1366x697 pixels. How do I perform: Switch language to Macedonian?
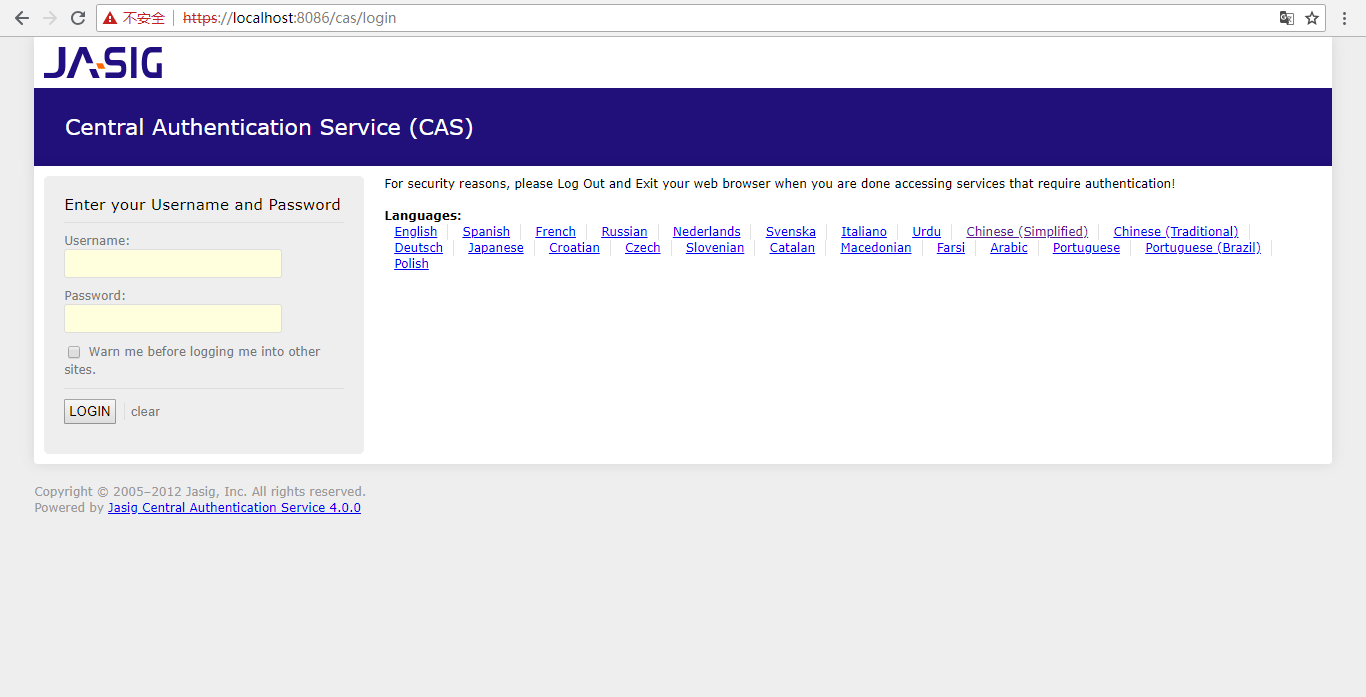[x=876, y=248]
